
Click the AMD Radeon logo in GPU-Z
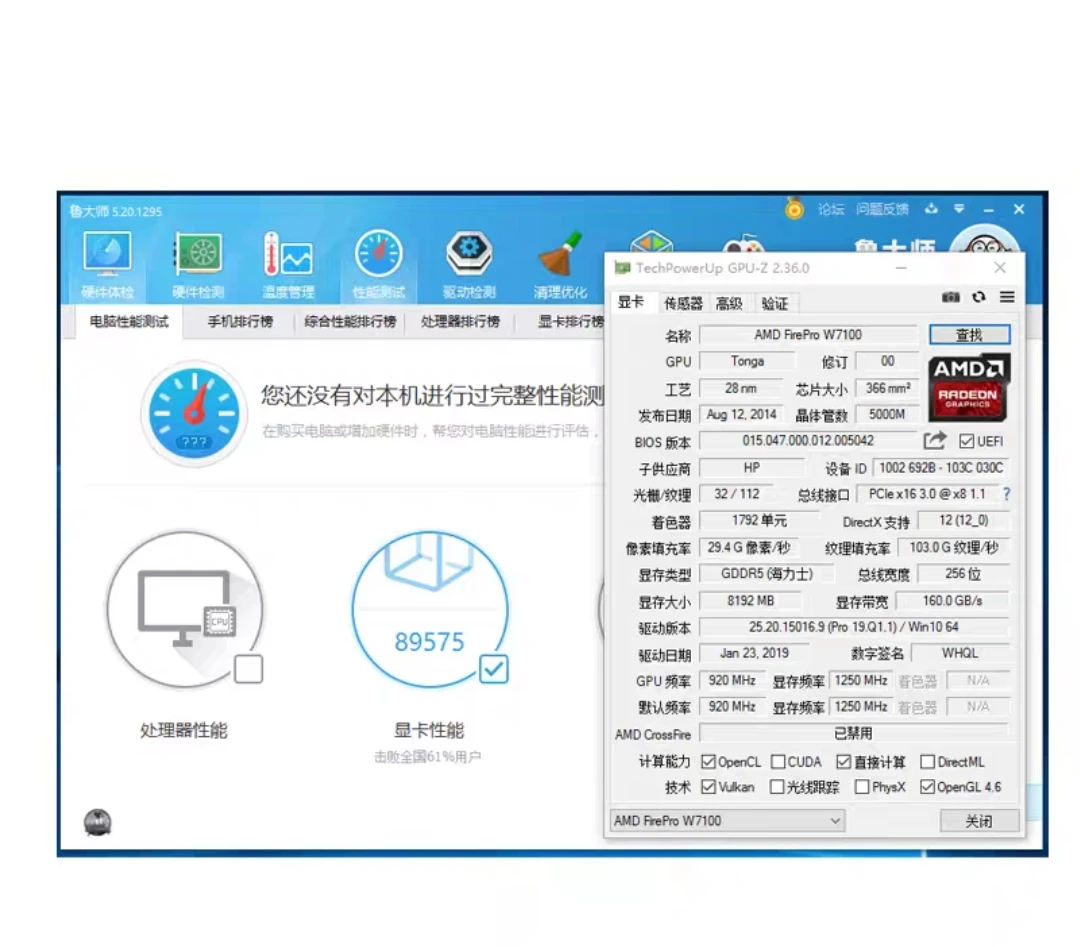coord(969,388)
